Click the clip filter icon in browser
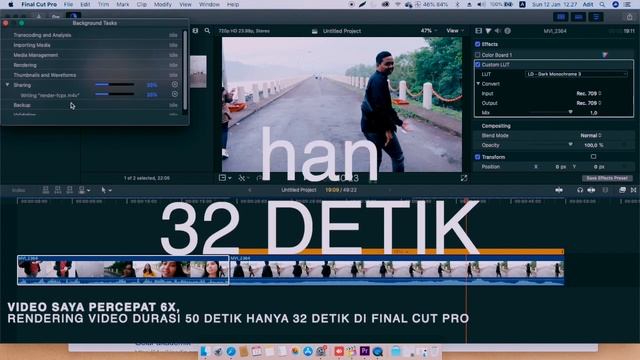 (x=195, y=31)
